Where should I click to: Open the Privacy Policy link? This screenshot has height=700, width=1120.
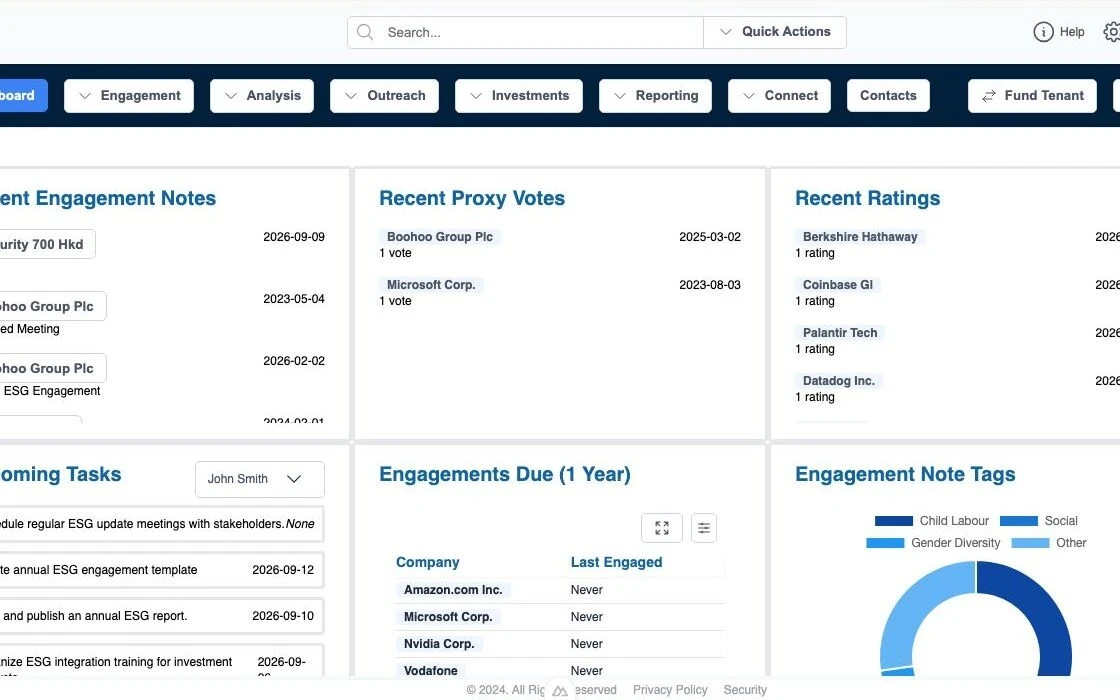(x=670, y=690)
